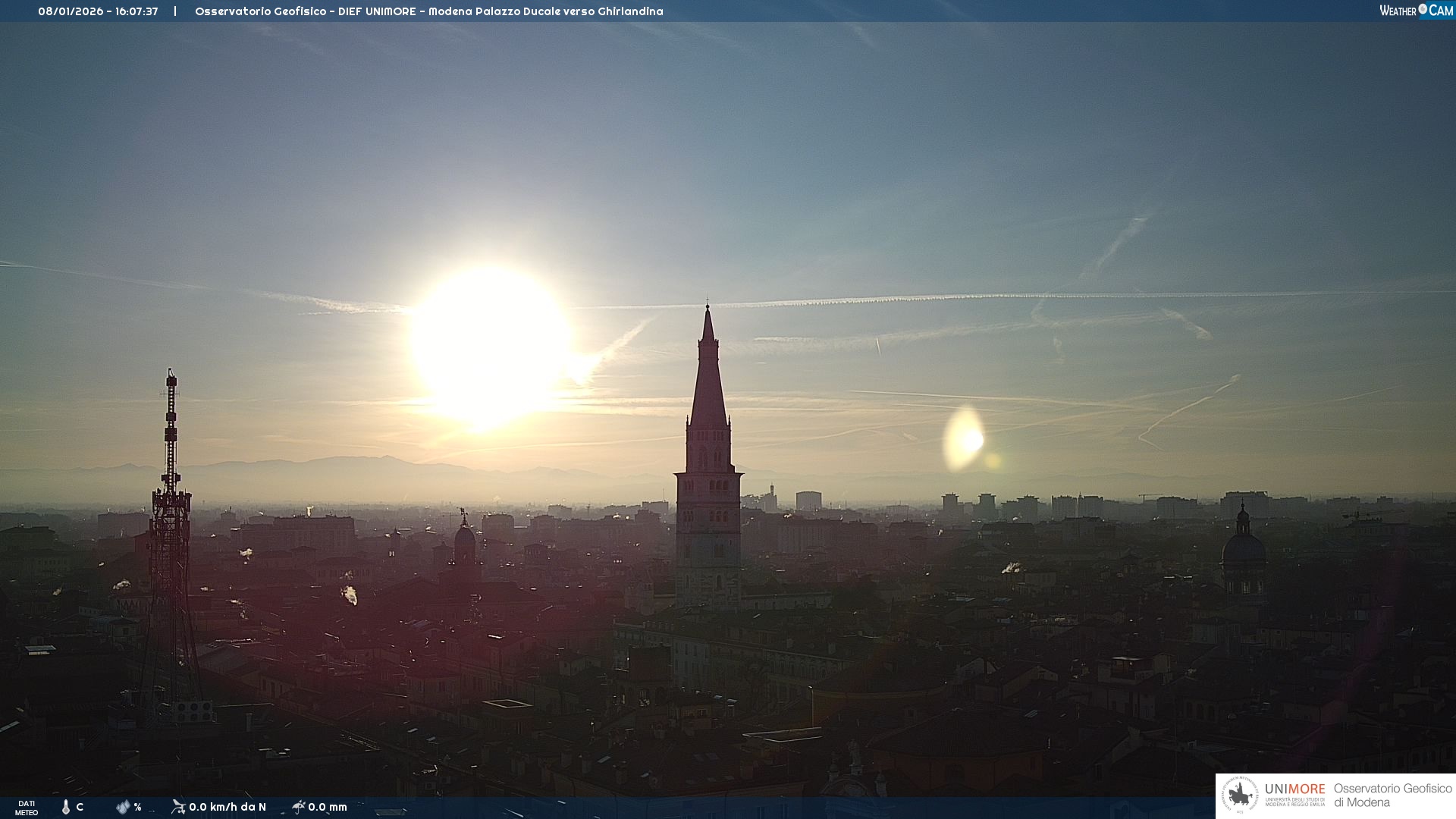Image resolution: width=1456 pixels, height=819 pixels.
Task: Click Osservatorio Geofisico di Modena text
Action: [1392, 795]
